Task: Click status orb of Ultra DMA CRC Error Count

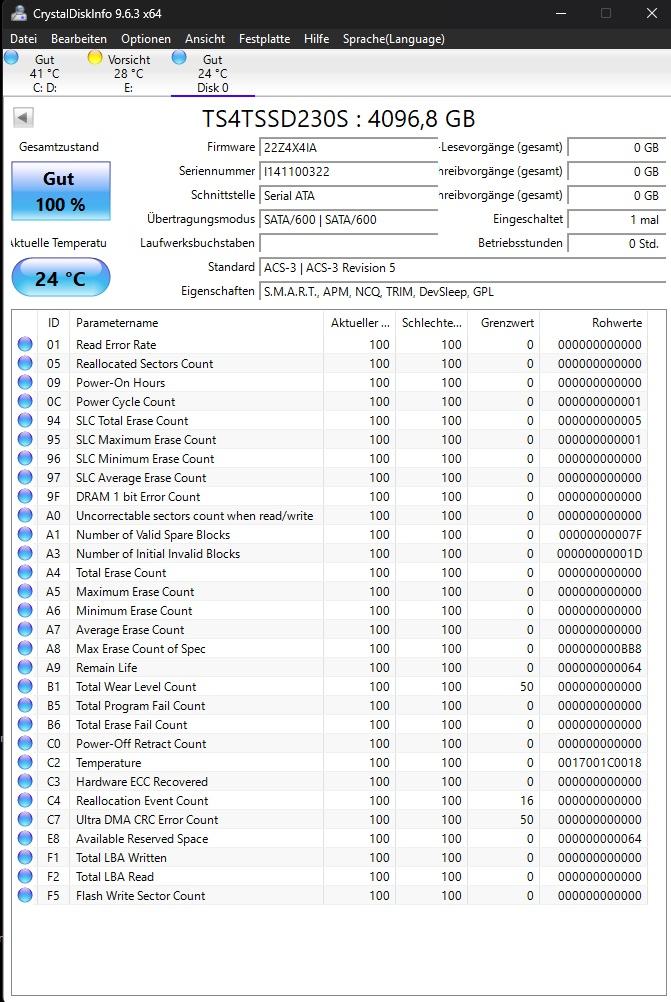Action: [x=25, y=819]
